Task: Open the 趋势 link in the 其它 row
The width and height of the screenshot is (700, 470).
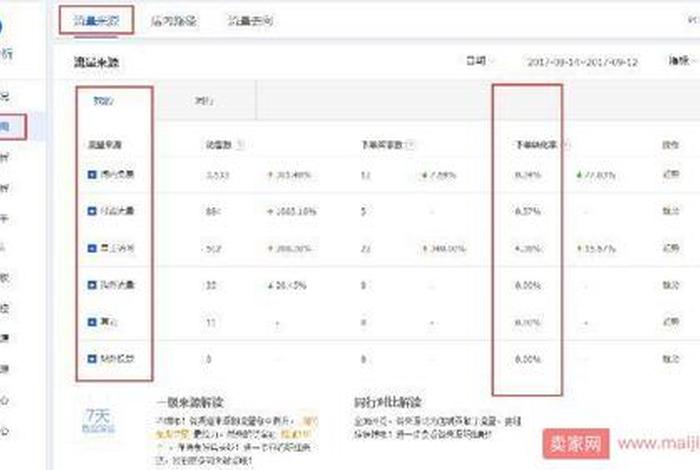Action: click(671, 322)
